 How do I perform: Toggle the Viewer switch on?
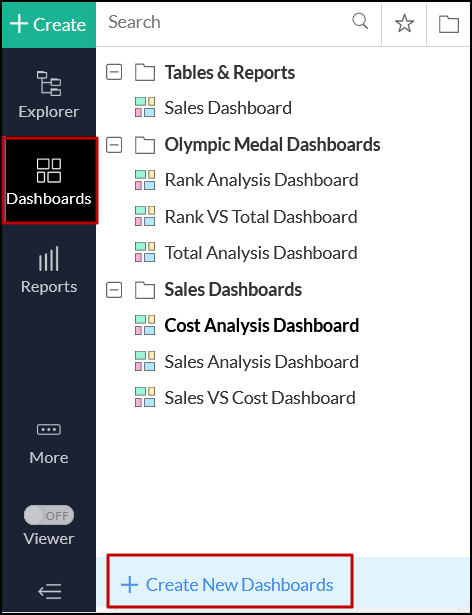(49, 515)
